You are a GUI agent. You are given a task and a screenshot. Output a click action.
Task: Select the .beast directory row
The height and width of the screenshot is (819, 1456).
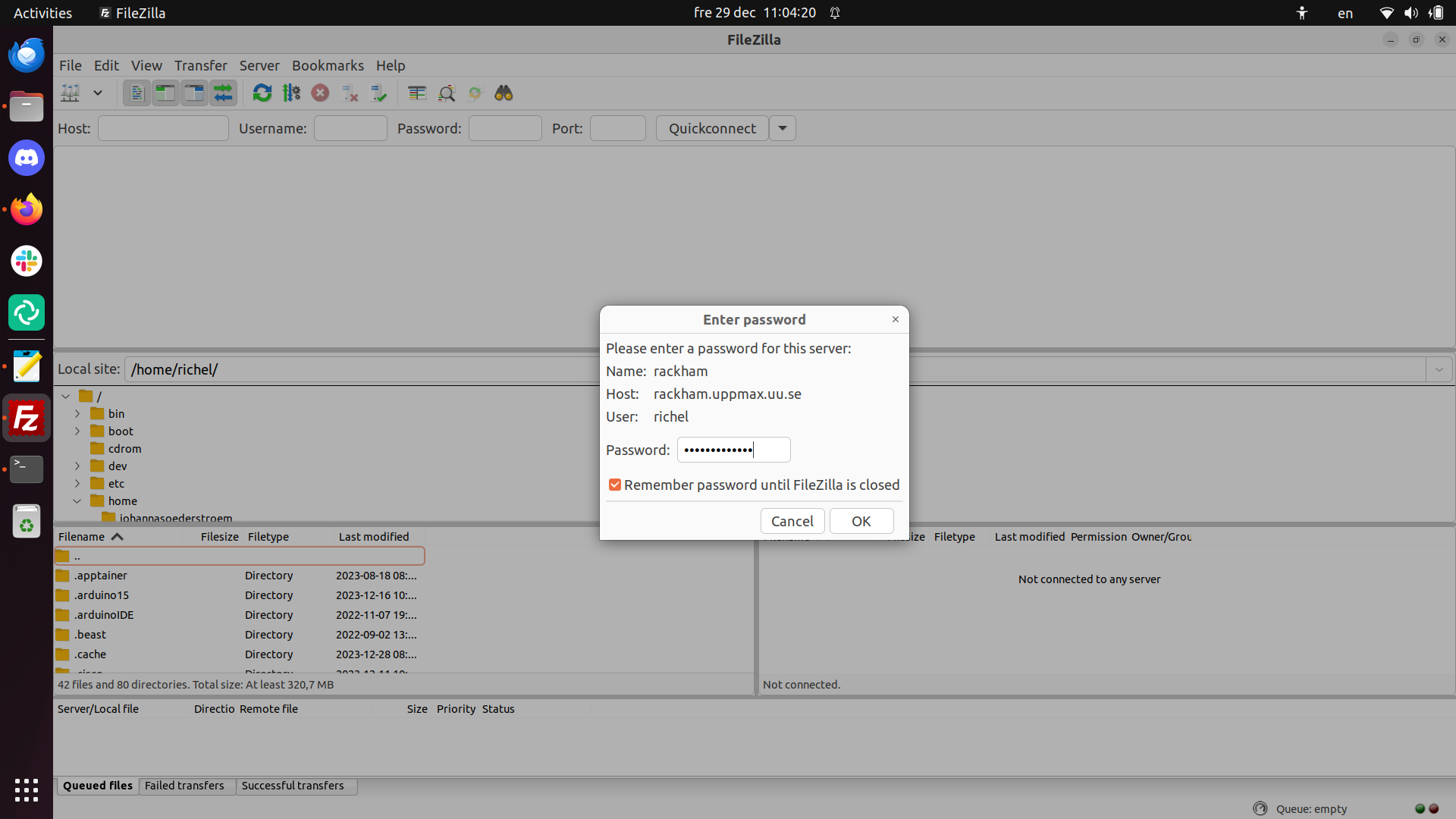(240, 635)
